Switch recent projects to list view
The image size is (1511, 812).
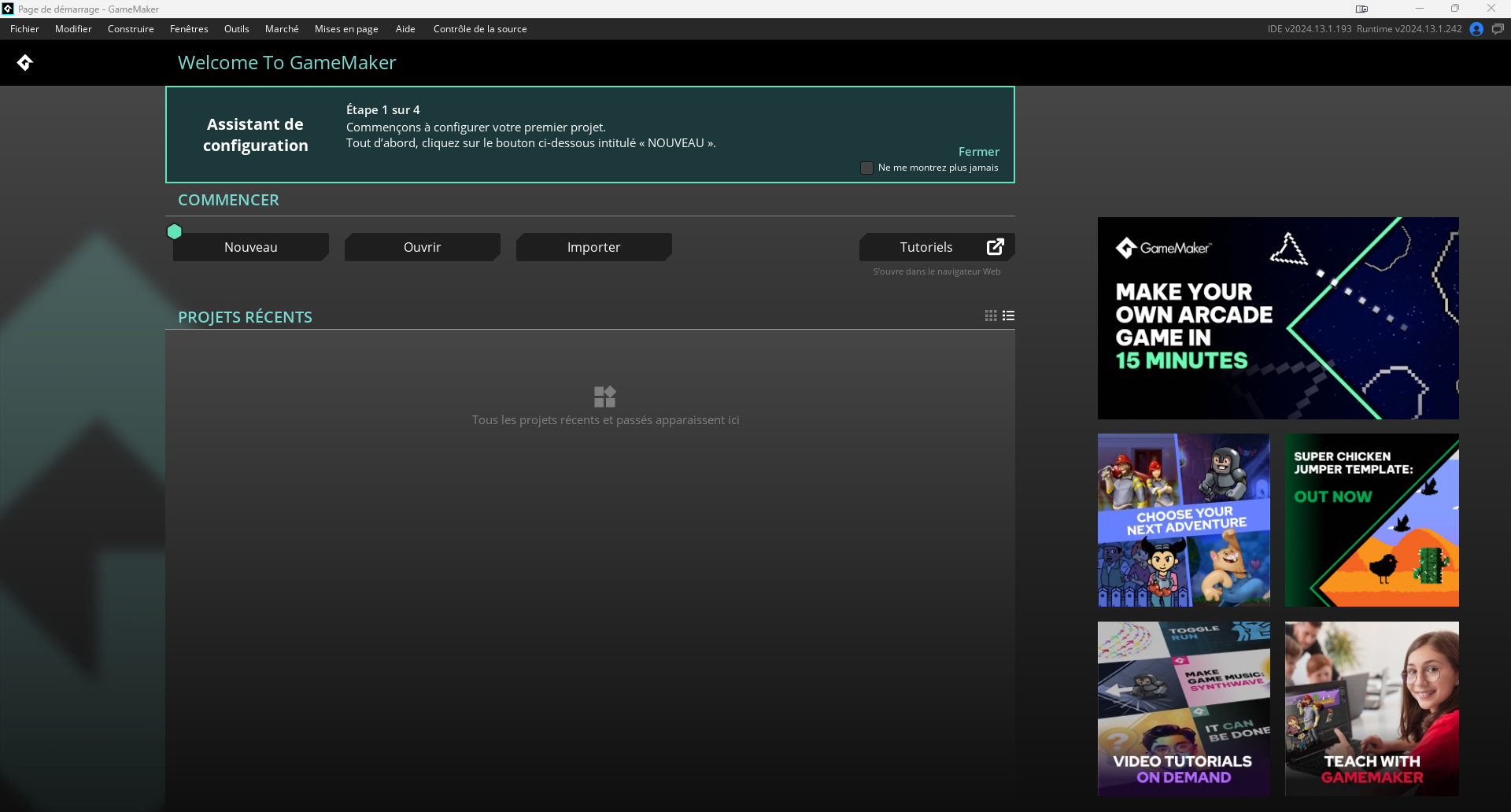tap(1008, 316)
